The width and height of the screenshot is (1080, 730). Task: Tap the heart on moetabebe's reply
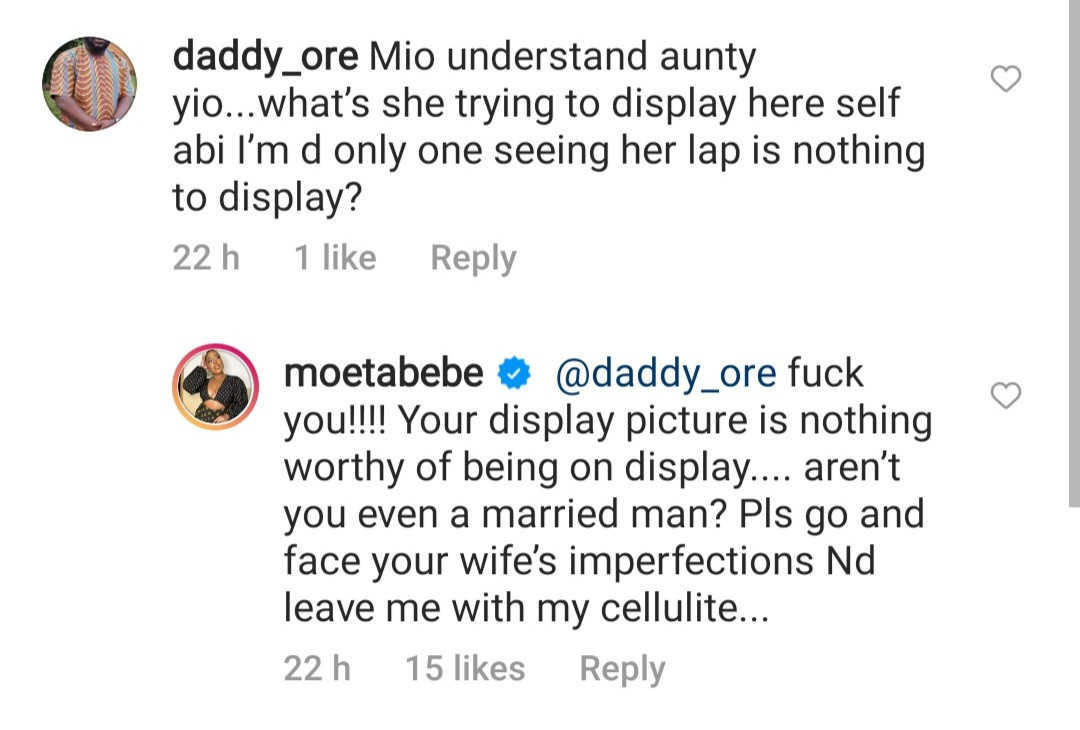[x=1005, y=396]
